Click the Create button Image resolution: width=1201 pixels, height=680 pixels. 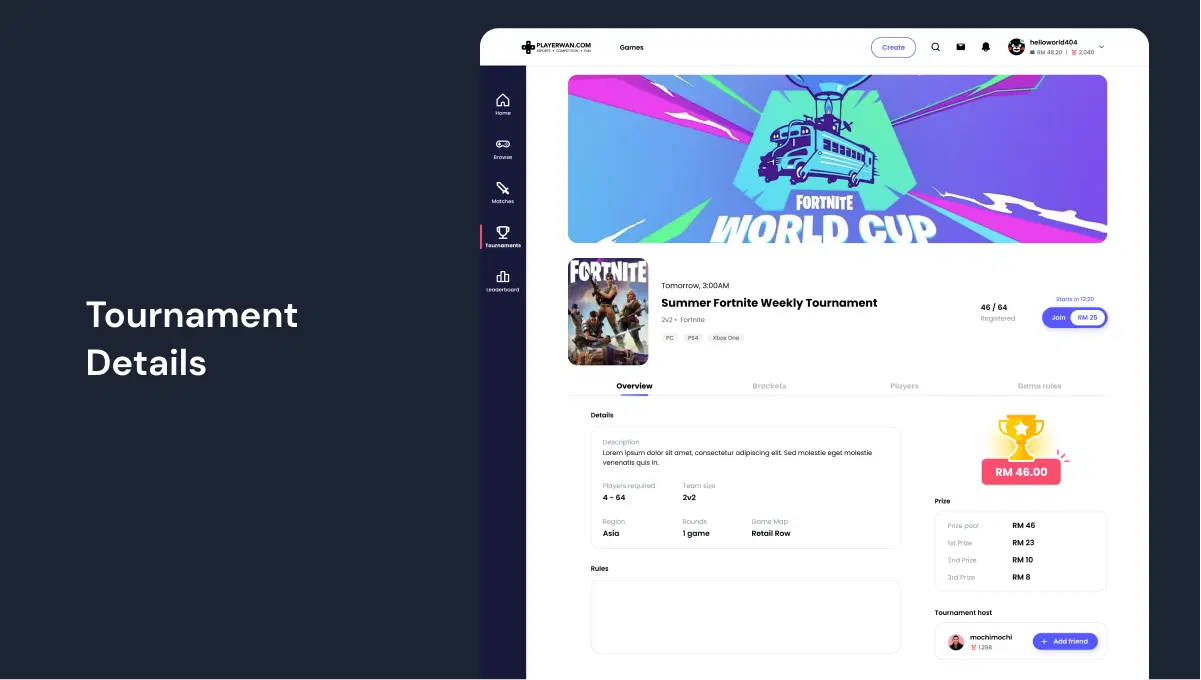tap(893, 47)
